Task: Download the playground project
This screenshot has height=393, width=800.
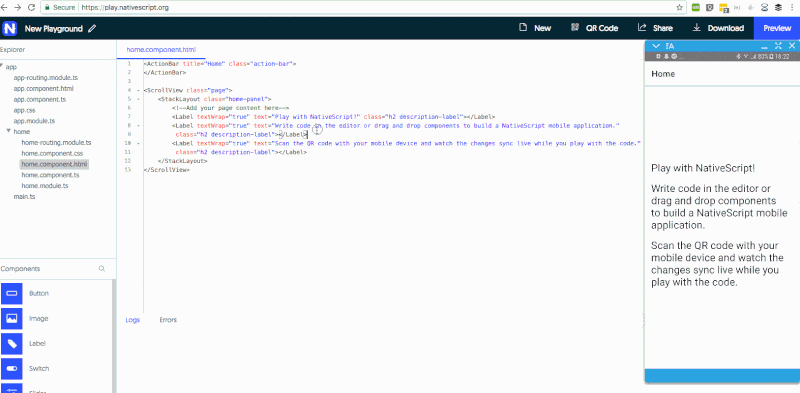Action: (x=718, y=28)
